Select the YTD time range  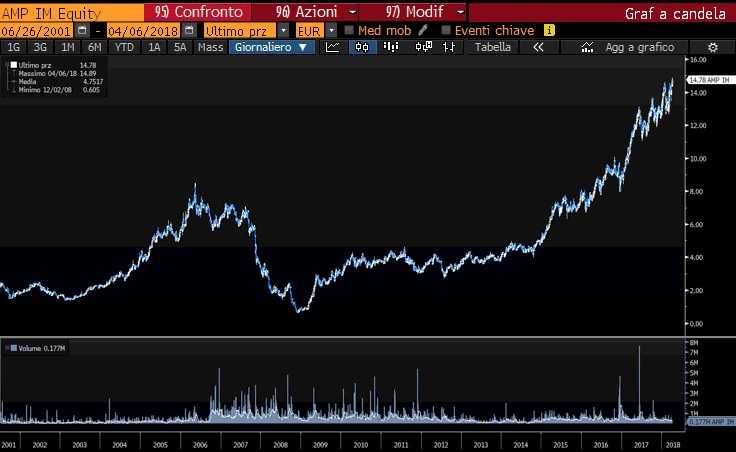pyautogui.click(x=124, y=47)
